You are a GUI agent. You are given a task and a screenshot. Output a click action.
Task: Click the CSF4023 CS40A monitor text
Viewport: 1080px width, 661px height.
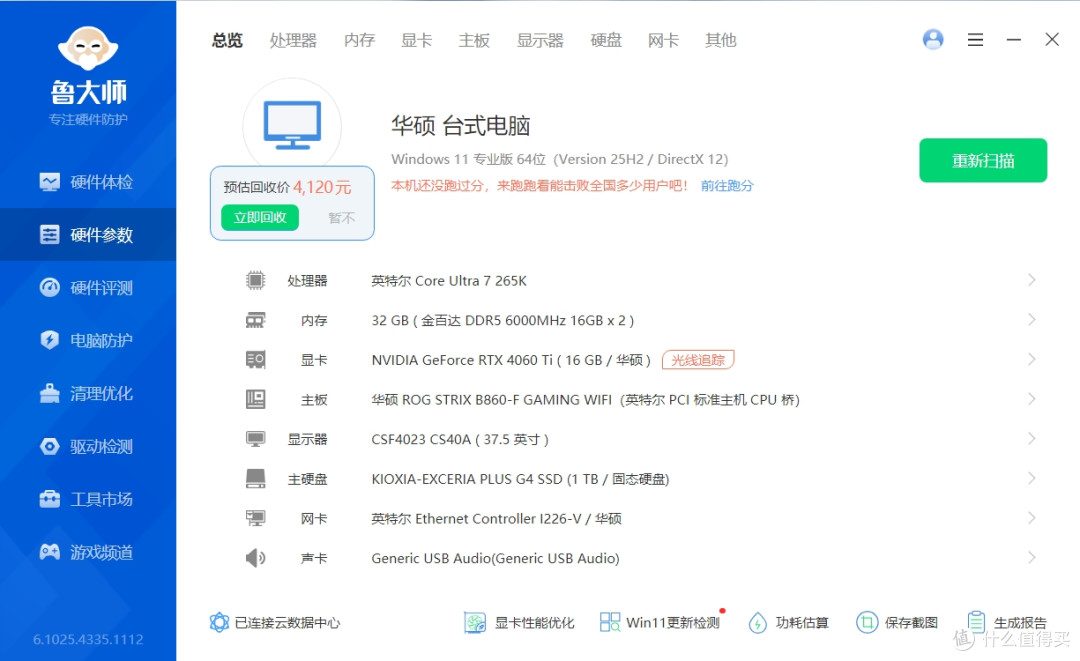460,439
